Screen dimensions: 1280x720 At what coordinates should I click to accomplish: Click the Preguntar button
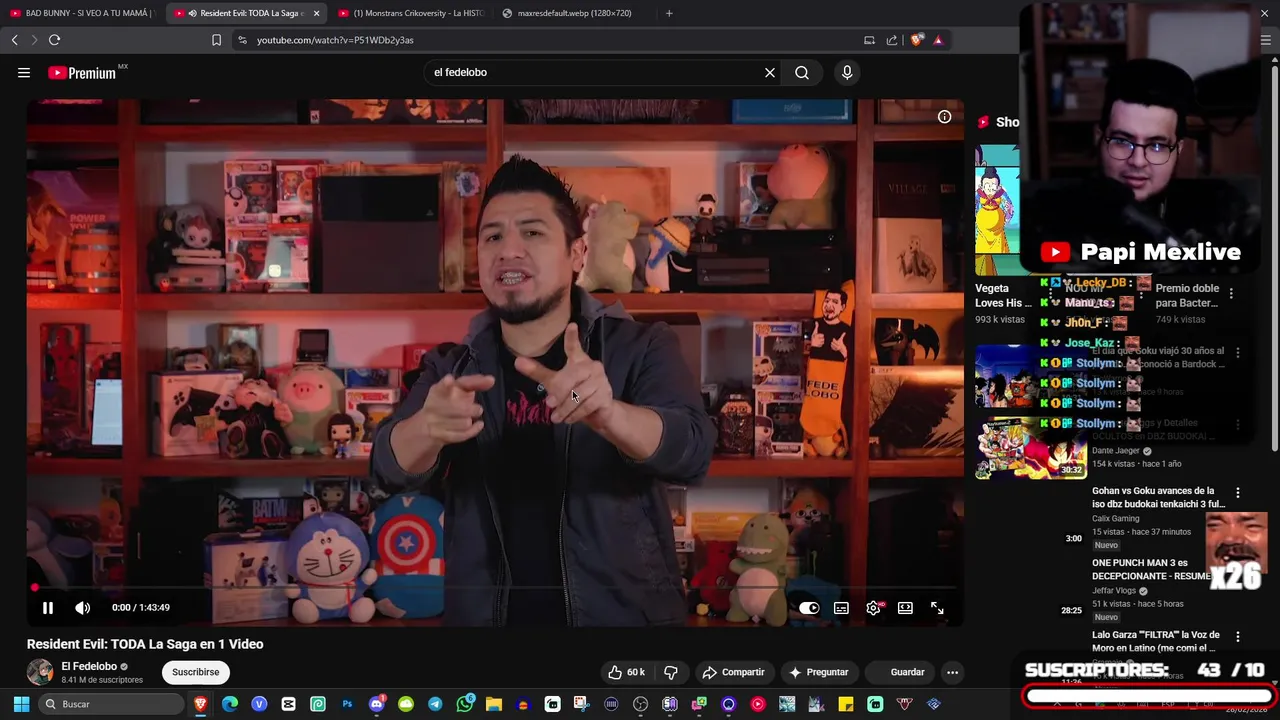pos(818,672)
